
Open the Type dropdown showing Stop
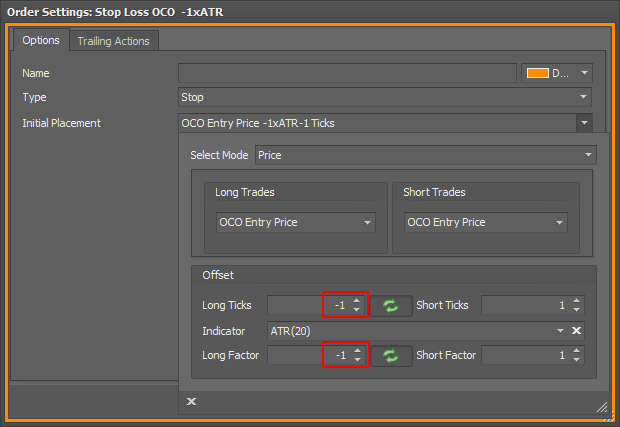(385, 97)
